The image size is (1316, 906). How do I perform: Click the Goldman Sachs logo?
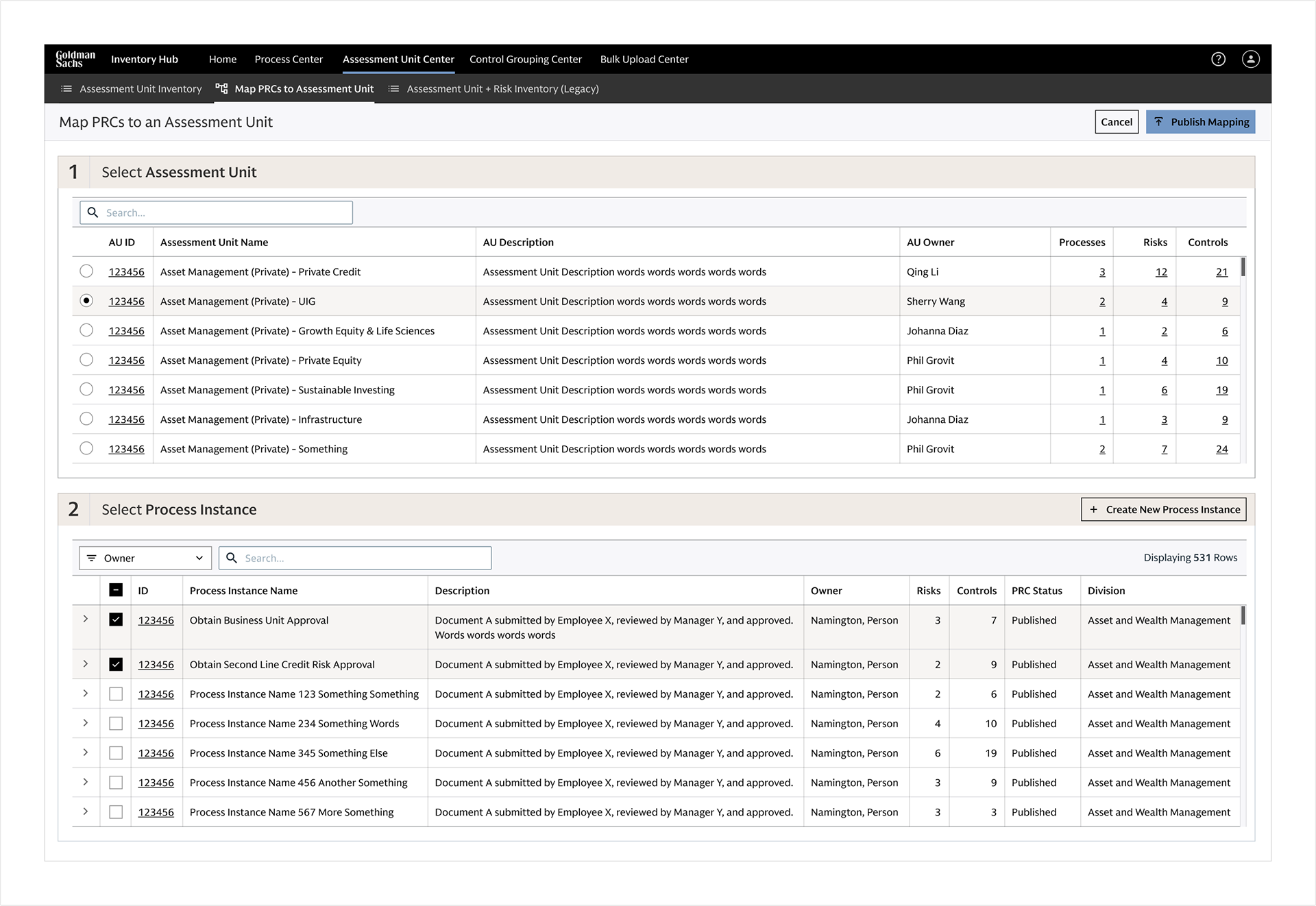coord(75,59)
